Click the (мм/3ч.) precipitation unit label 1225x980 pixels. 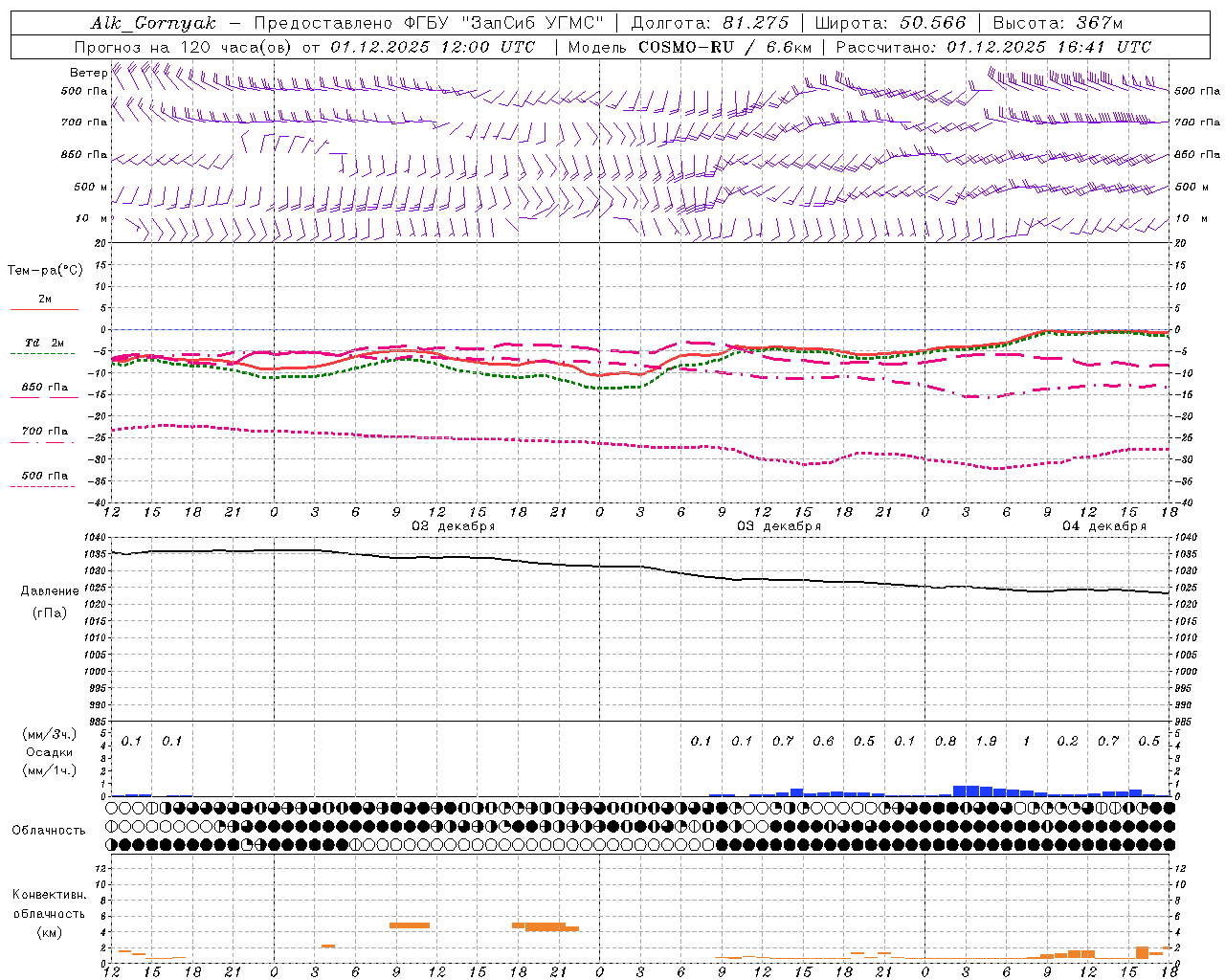(x=50, y=734)
